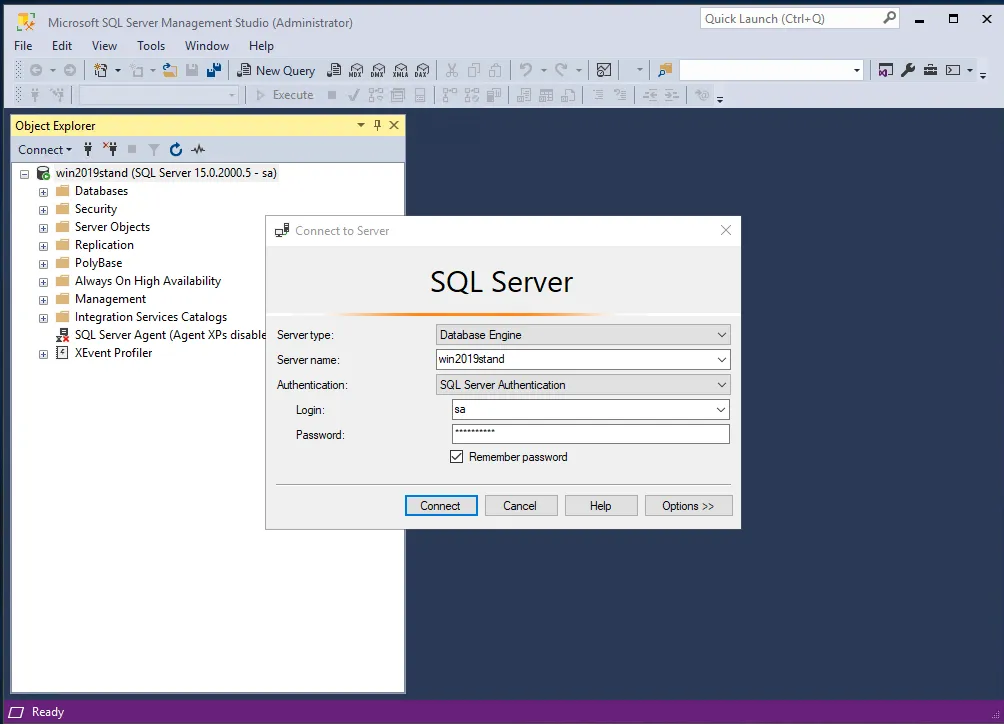Open the Server type dropdown
Image resolution: width=1004 pixels, height=724 pixels.
(x=722, y=334)
